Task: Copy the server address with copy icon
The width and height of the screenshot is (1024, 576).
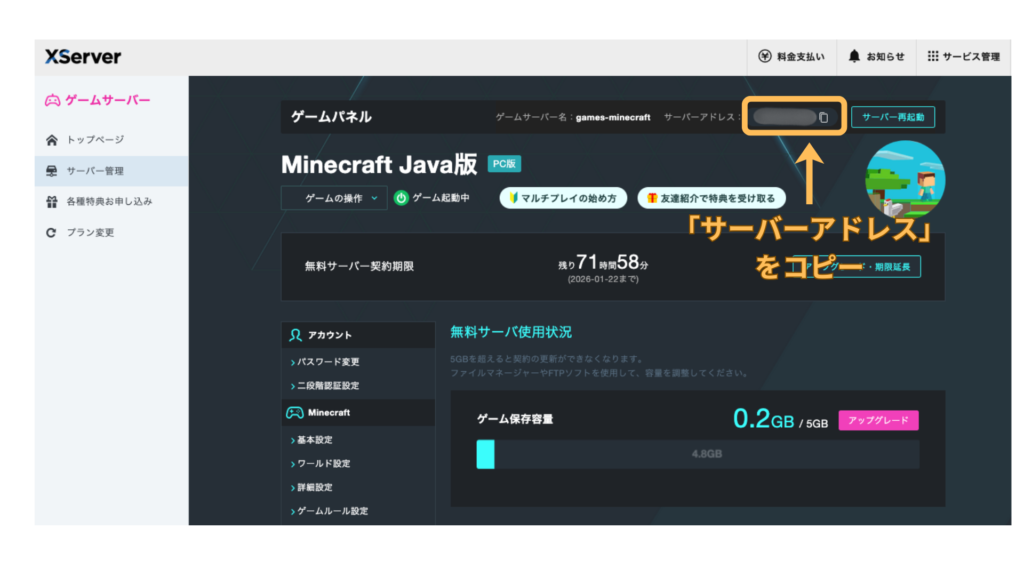Action: tap(824, 118)
